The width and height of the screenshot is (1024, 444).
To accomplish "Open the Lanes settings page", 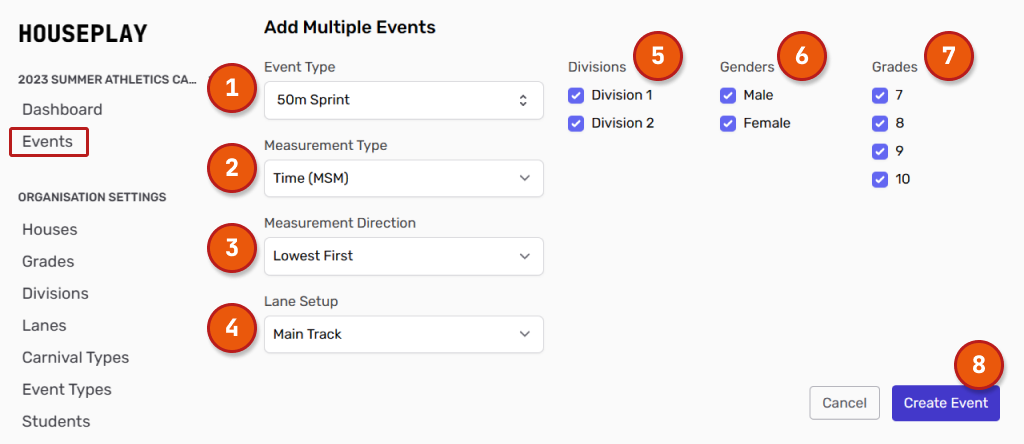I will point(46,326).
